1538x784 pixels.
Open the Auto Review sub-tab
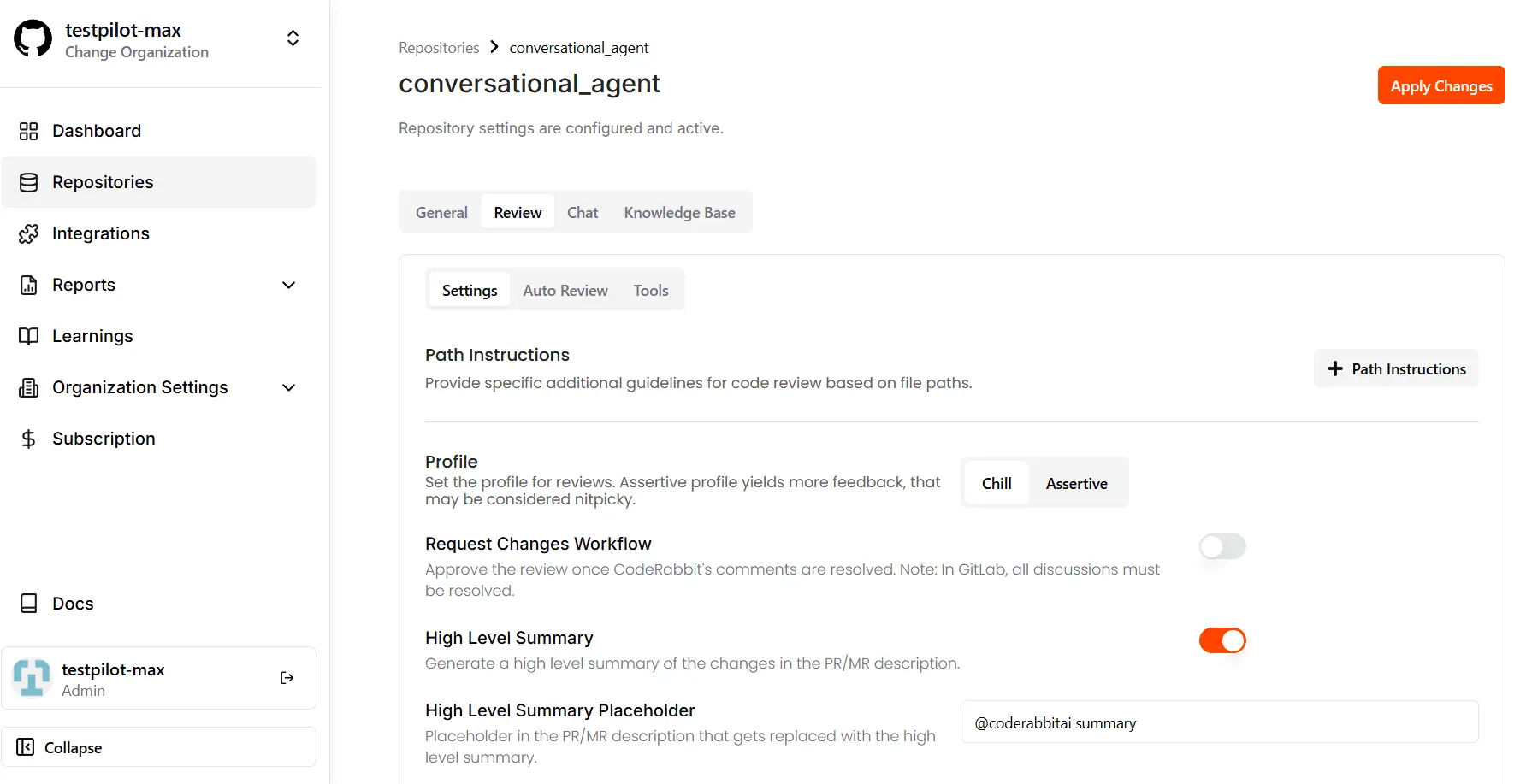[x=565, y=291]
